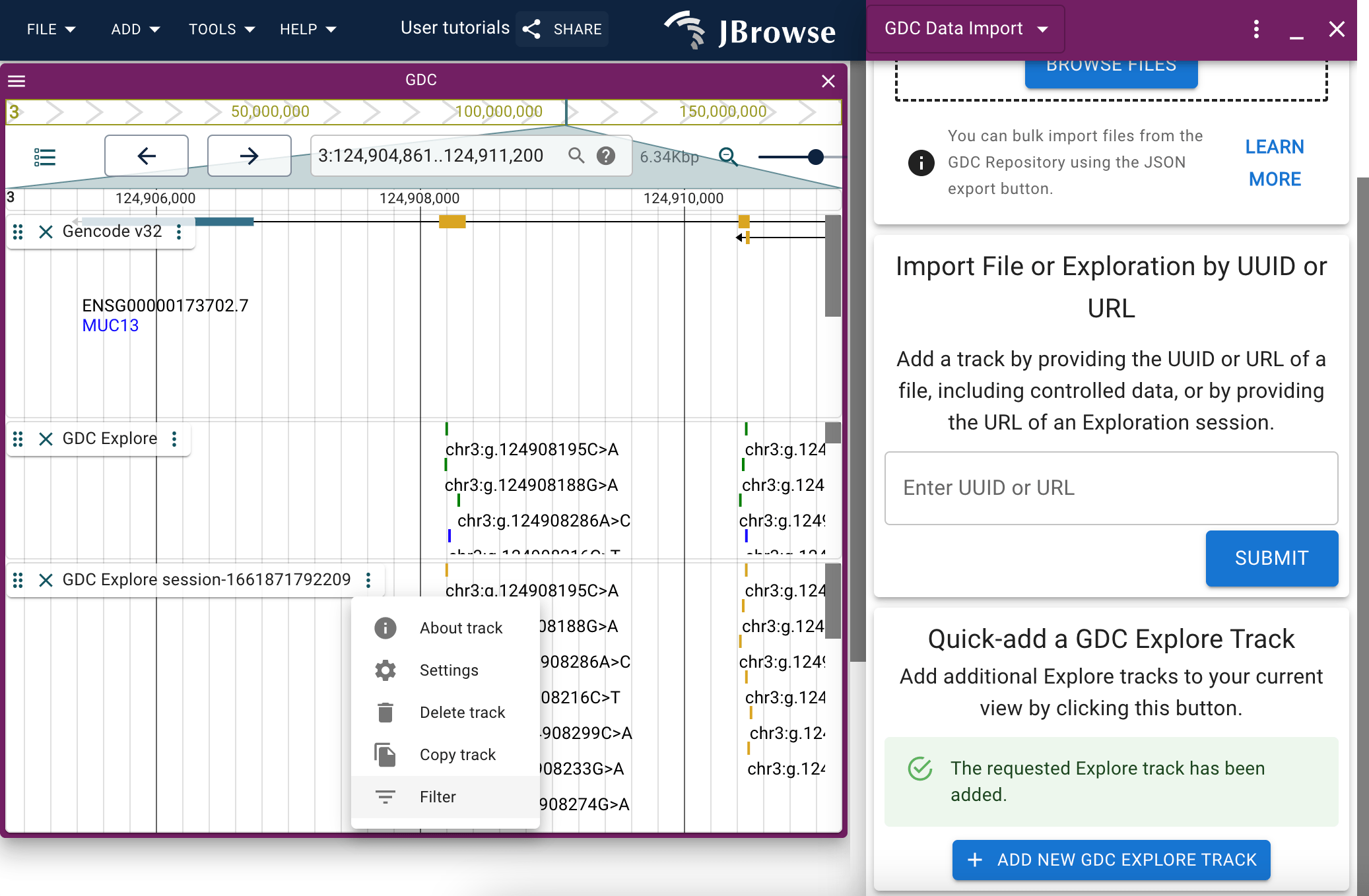The width and height of the screenshot is (1369, 896).
Task: Close the GDC Data Import widget drawer
Action: (1337, 29)
